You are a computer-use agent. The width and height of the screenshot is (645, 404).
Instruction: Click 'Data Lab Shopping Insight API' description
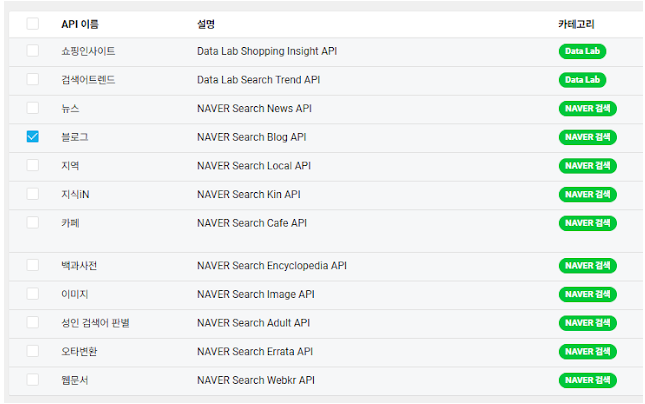267,51
